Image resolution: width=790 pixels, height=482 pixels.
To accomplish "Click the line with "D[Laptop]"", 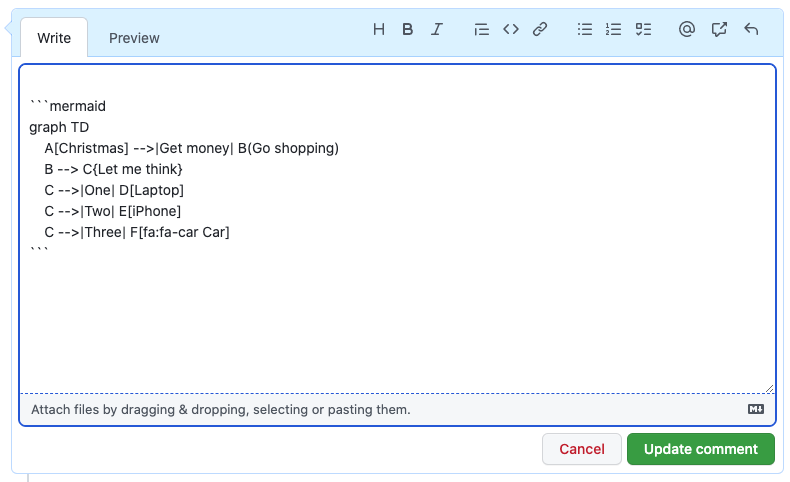I will point(114,190).
